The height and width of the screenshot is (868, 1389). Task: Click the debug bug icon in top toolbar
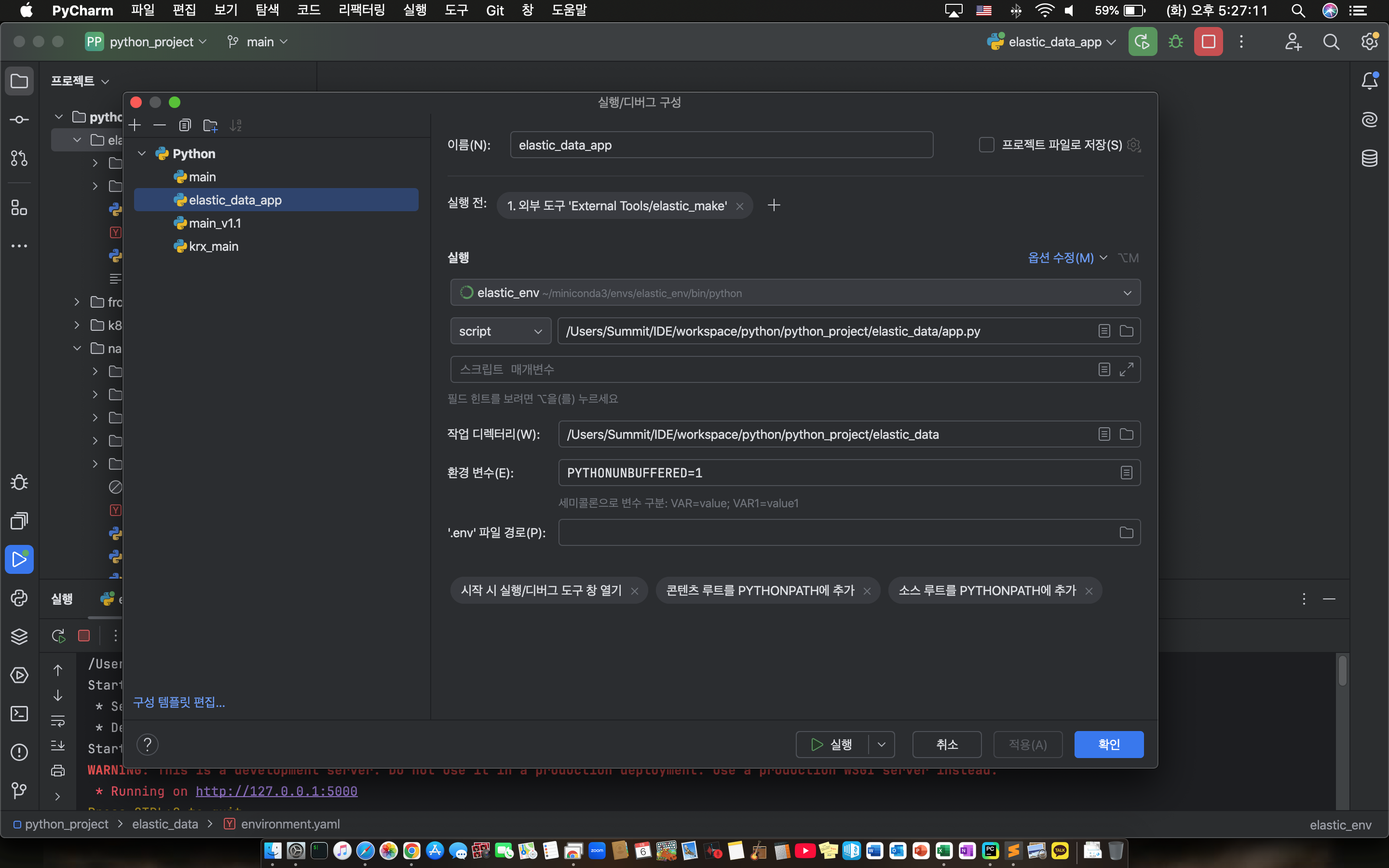[1175, 42]
